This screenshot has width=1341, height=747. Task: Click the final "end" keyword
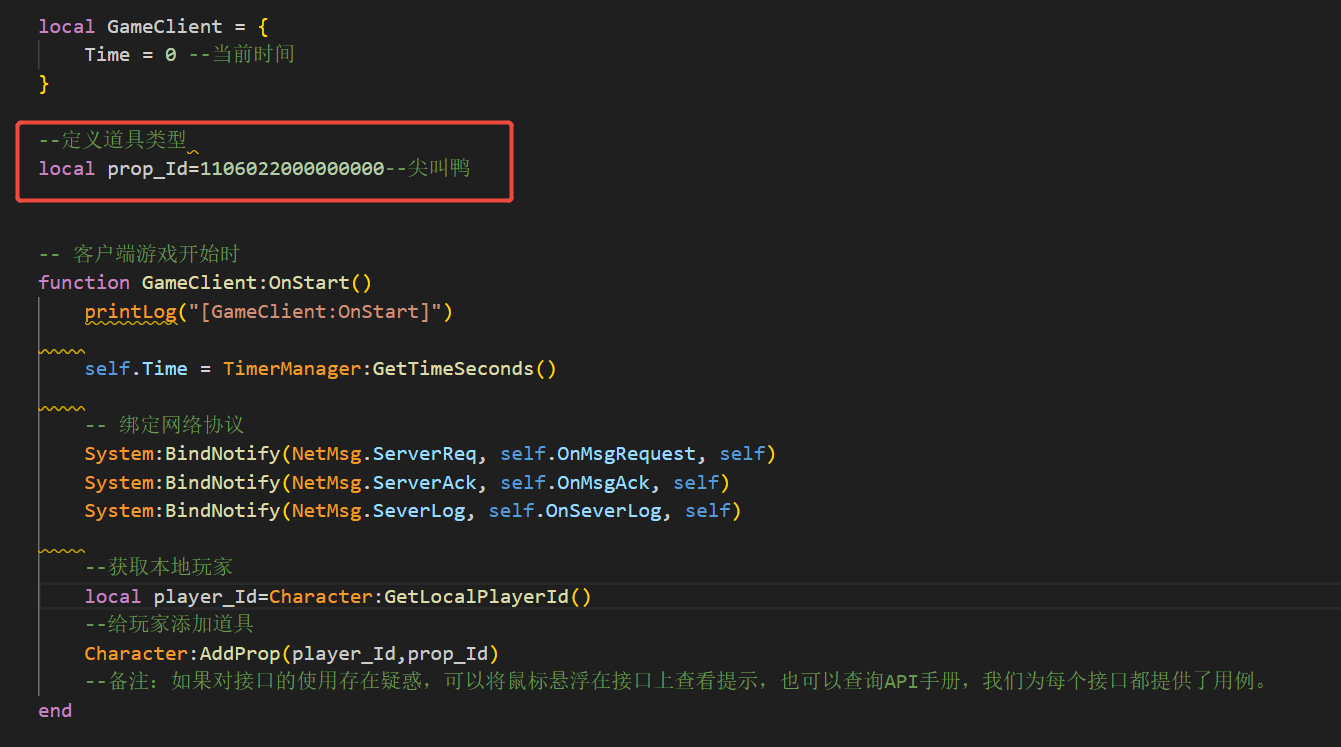pos(55,710)
